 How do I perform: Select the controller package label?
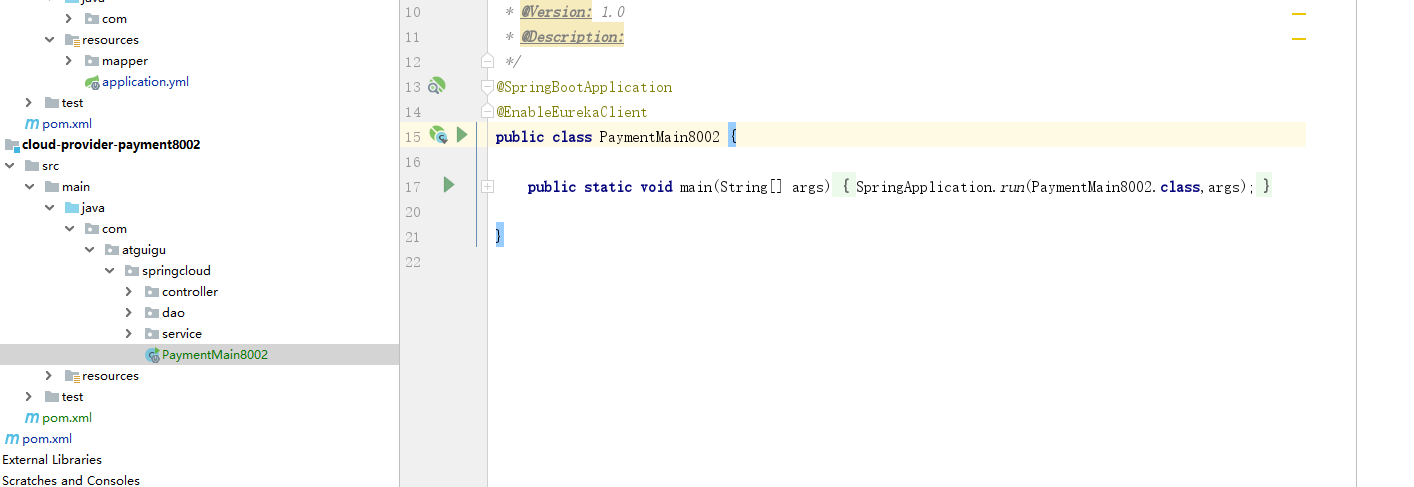(x=190, y=292)
